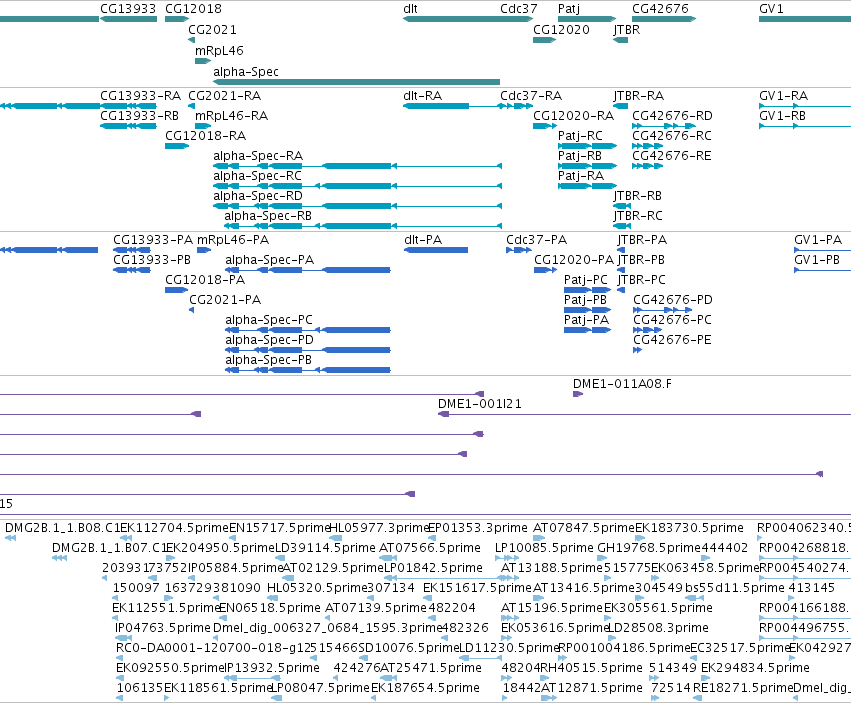Open transcript mRpL46-RA label
This screenshot has height=703, width=851.
pyautogui.click(x=231, y=116)
